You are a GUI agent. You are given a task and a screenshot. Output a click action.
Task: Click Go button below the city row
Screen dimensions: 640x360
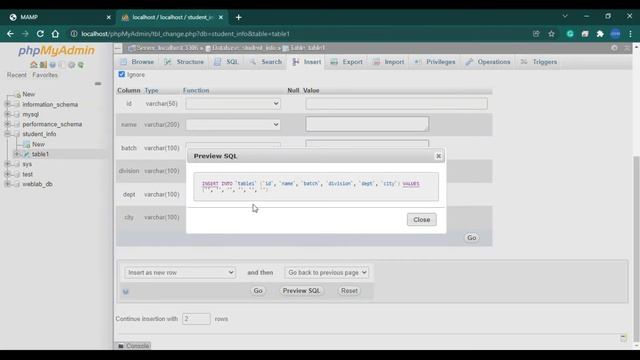point(471,238)
